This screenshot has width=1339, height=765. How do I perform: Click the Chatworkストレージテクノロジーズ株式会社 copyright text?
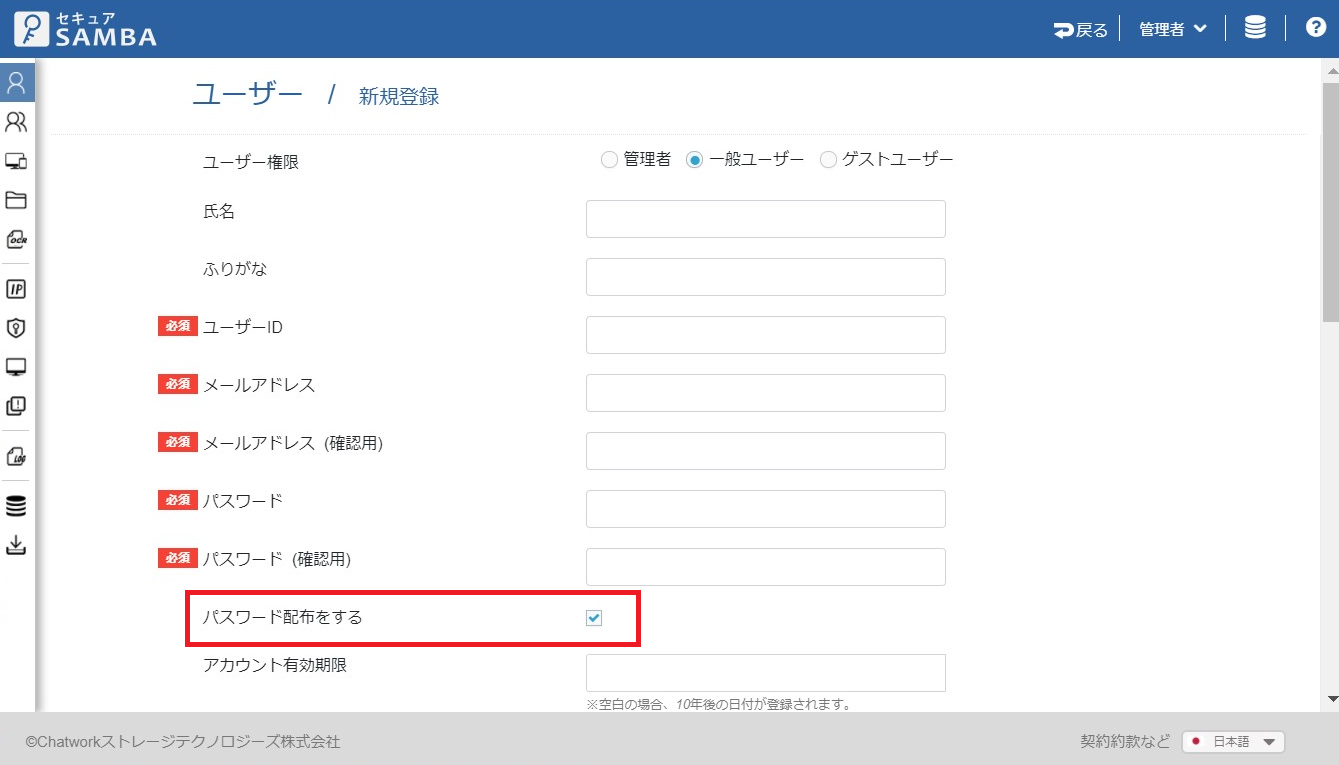point(183,742)
